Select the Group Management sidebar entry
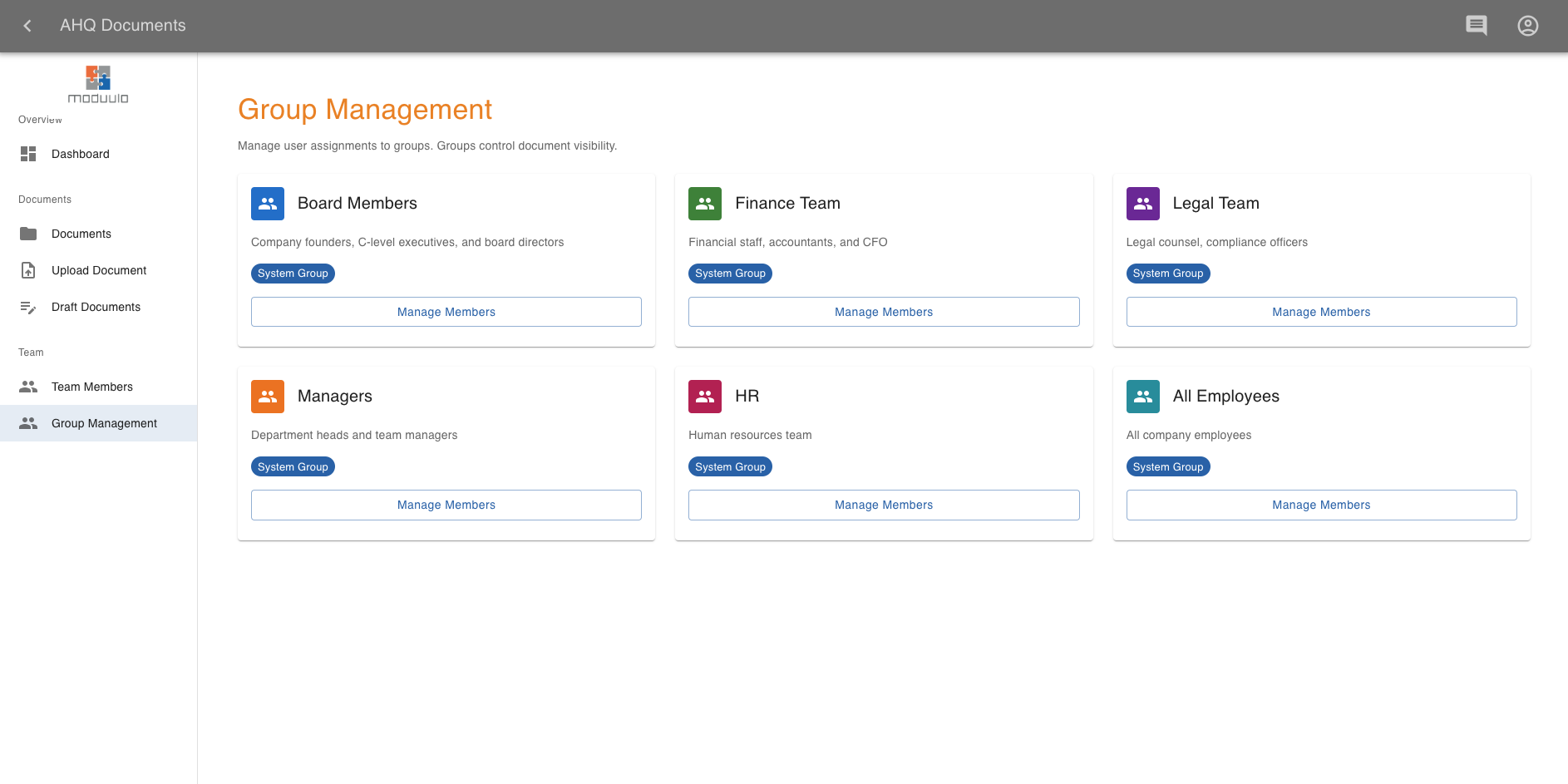1568x784 pixels. [x=103, y=423]
